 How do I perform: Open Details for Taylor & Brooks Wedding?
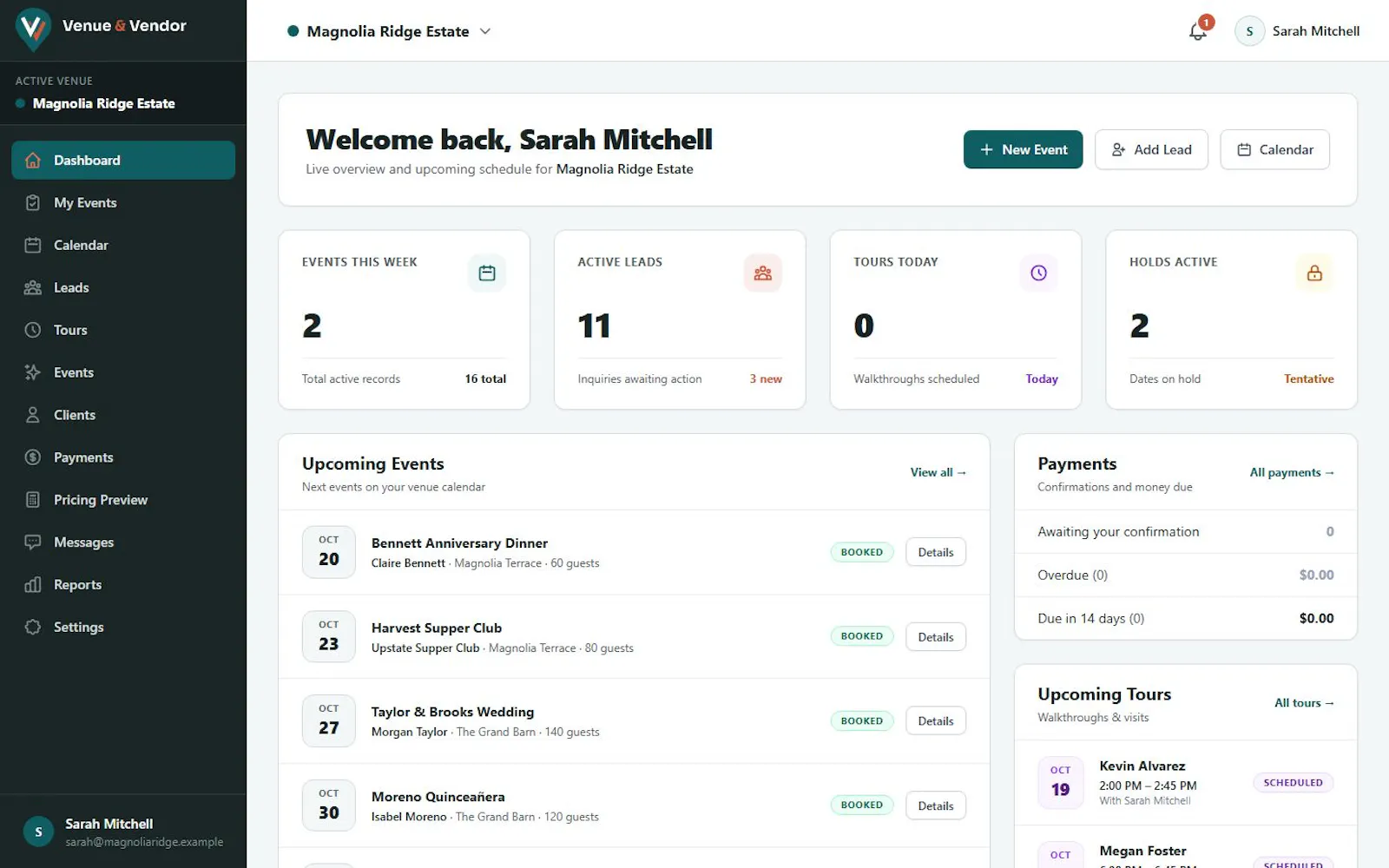click(x=936, y=721)
